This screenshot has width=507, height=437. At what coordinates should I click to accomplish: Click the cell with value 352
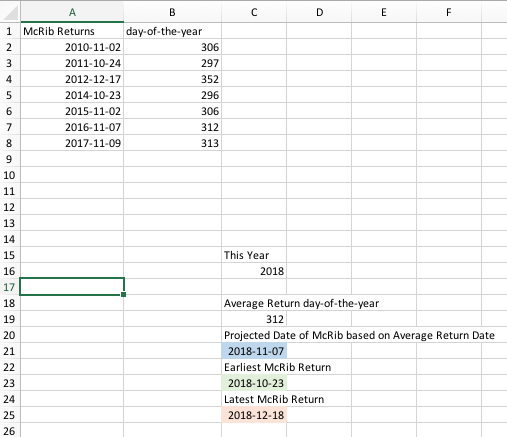(172, 79)
